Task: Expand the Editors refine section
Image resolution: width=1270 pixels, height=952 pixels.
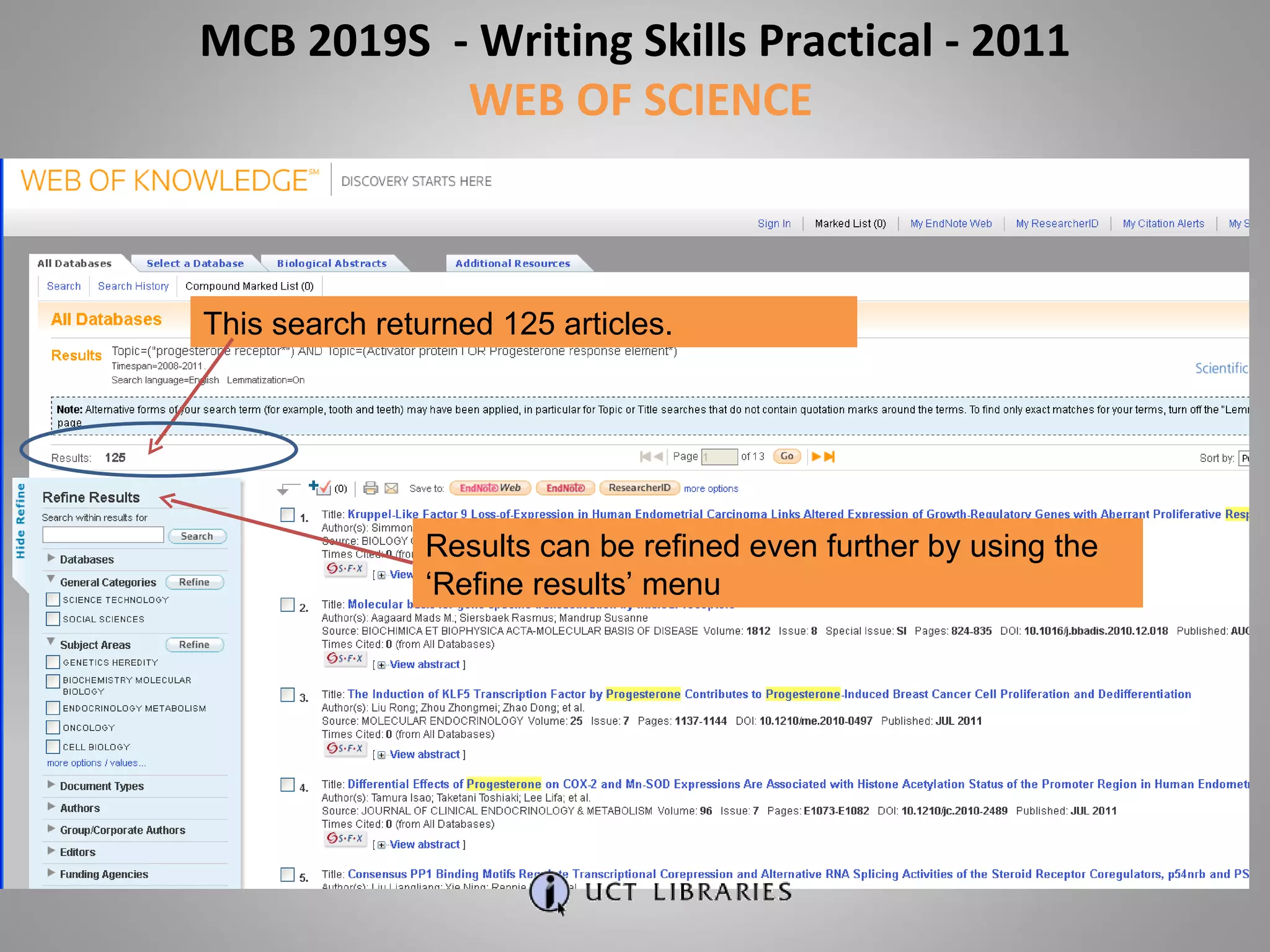Action: point(51,851)
